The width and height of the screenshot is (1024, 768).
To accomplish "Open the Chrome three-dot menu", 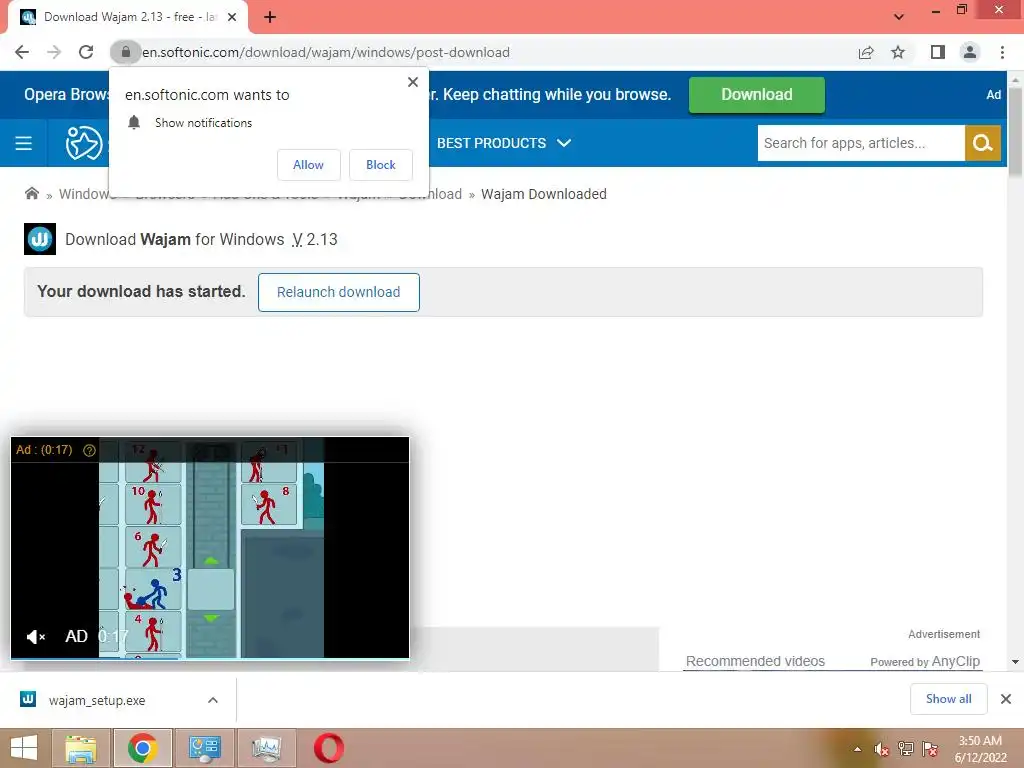I will pyautogui.click(x=1002, y=52).
